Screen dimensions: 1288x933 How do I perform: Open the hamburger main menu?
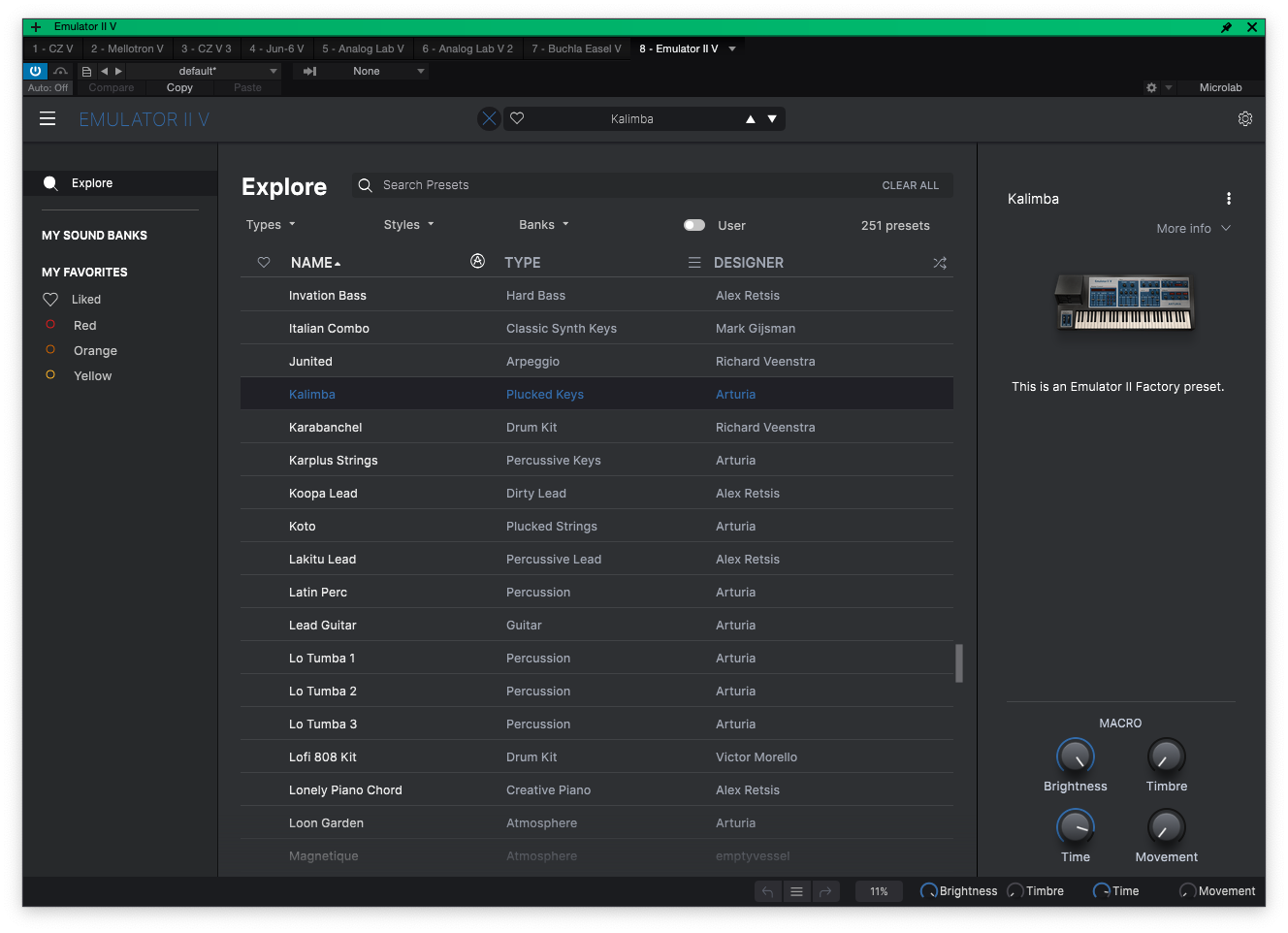48,118
